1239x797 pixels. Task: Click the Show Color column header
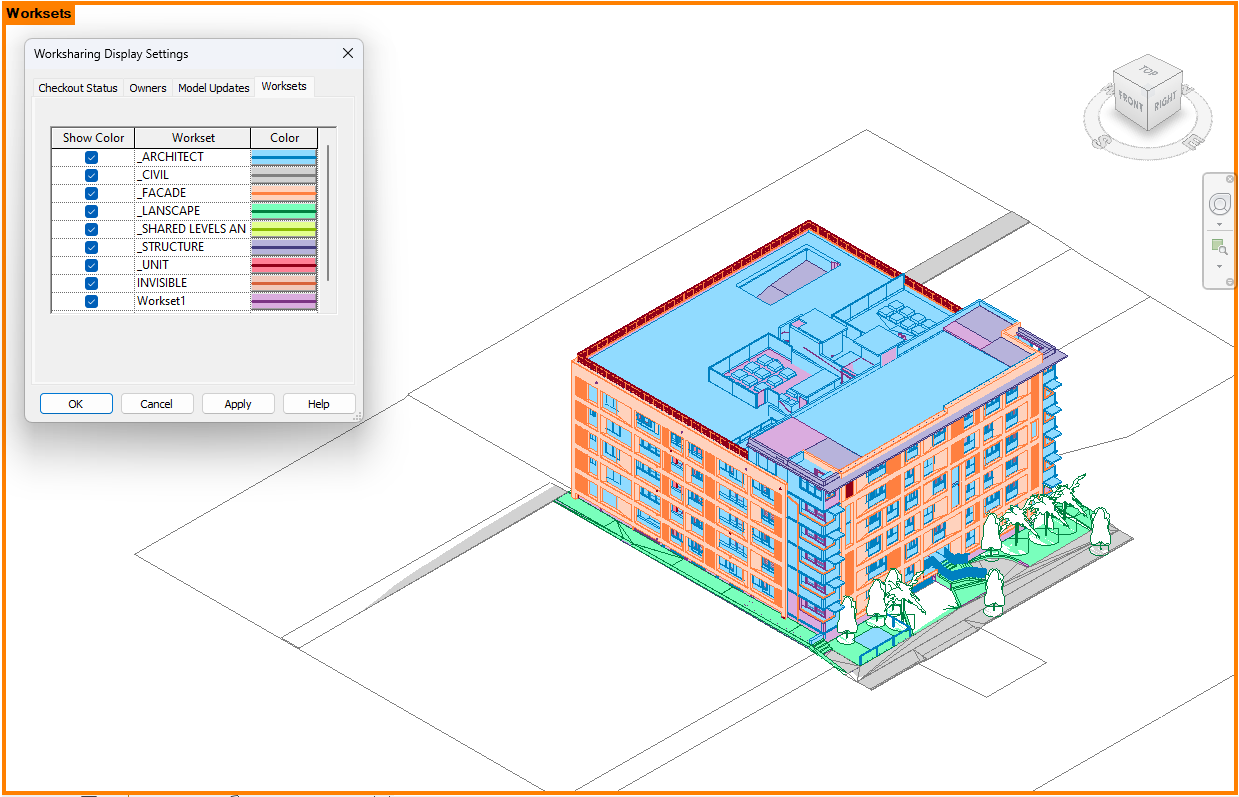[x=93, y=138]
